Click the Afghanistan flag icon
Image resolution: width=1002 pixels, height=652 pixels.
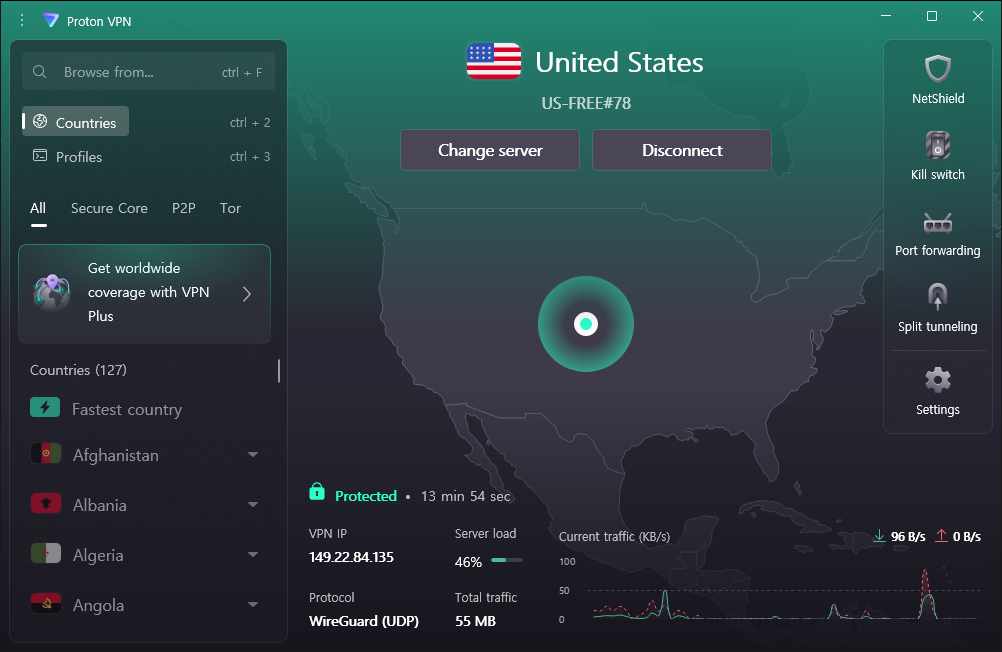coord(45,453)
